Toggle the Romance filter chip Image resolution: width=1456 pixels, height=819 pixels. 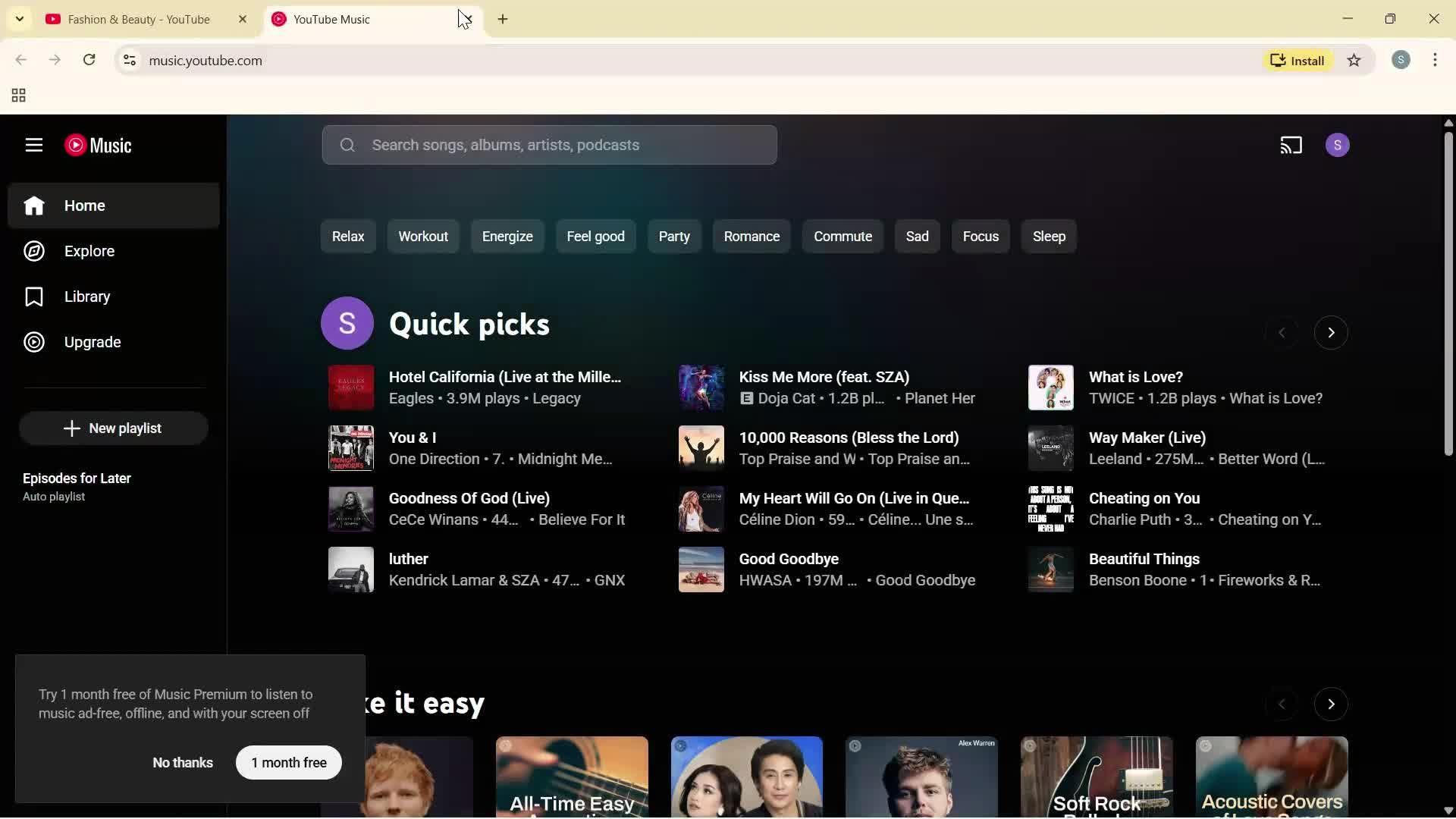(x=752, y=236)
